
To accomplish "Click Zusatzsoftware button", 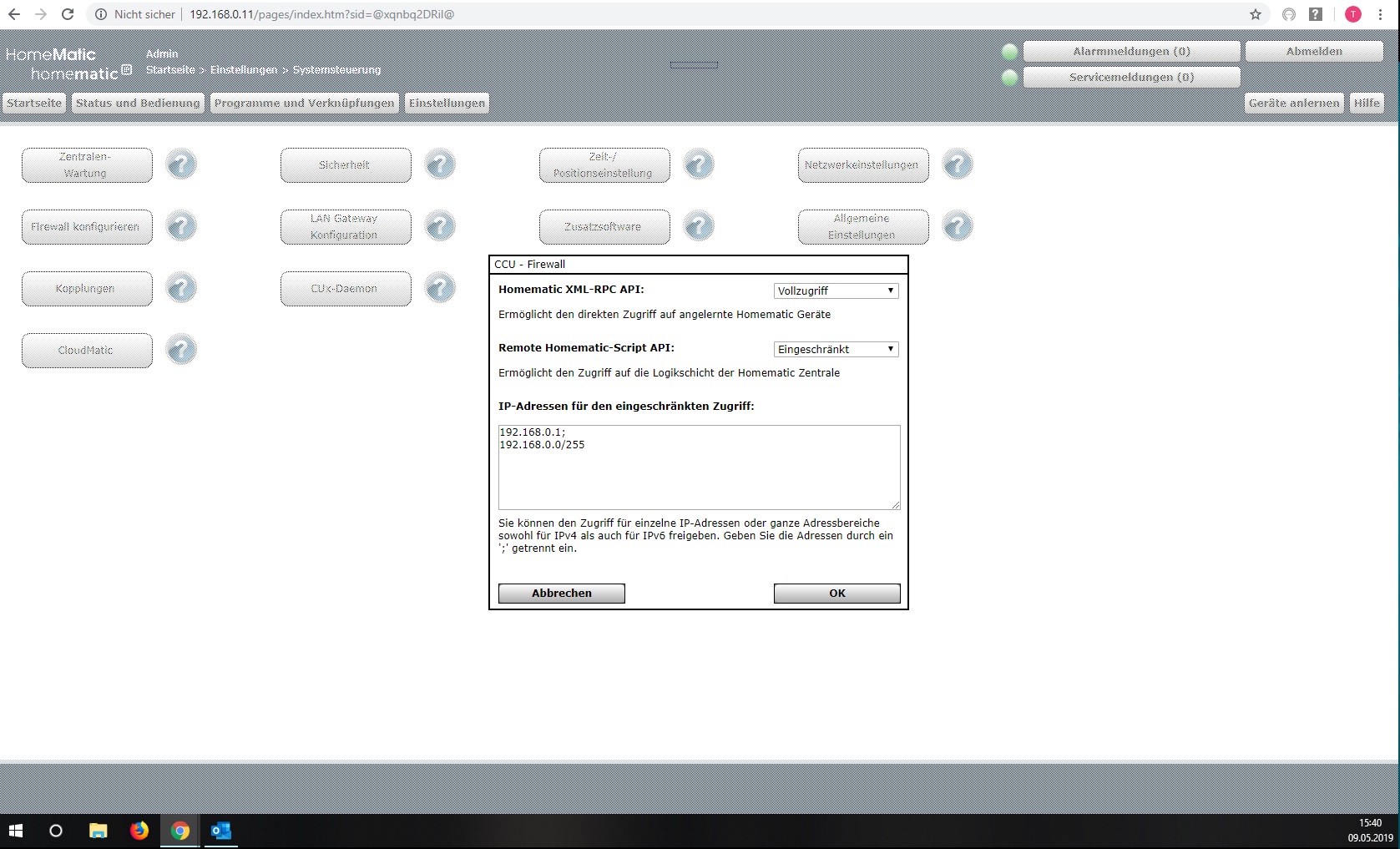I will [604, 226].
